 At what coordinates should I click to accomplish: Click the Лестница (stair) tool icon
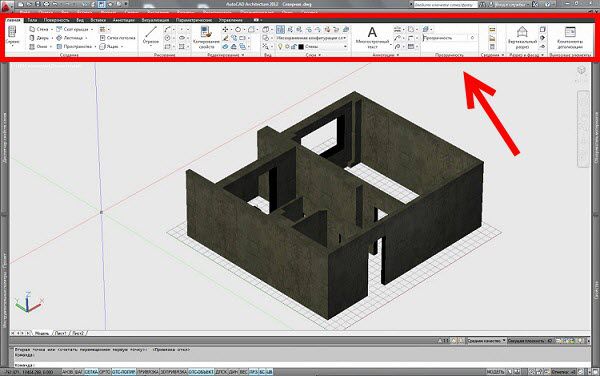(59, 38)
